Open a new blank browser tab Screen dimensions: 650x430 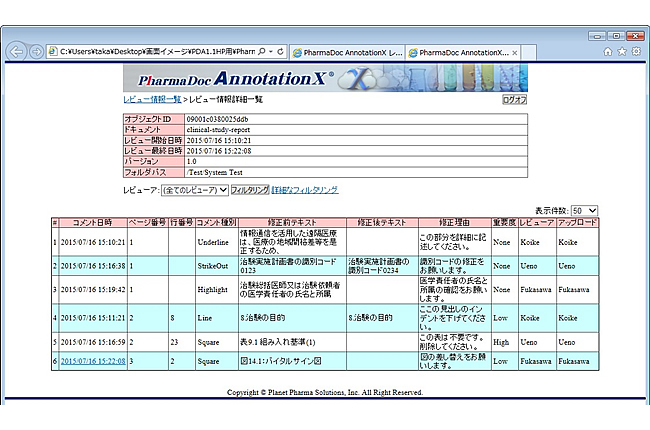pos(529,53)
